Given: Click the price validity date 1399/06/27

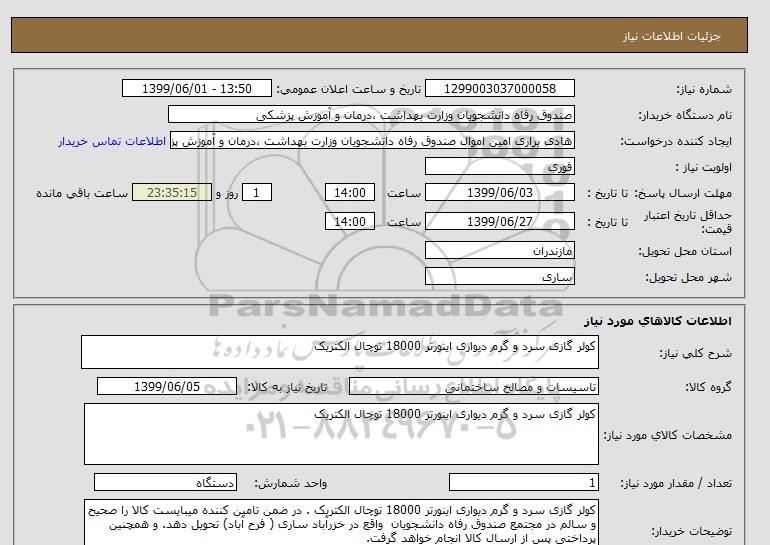Looking at the screenshot, I should coord(499,221).
